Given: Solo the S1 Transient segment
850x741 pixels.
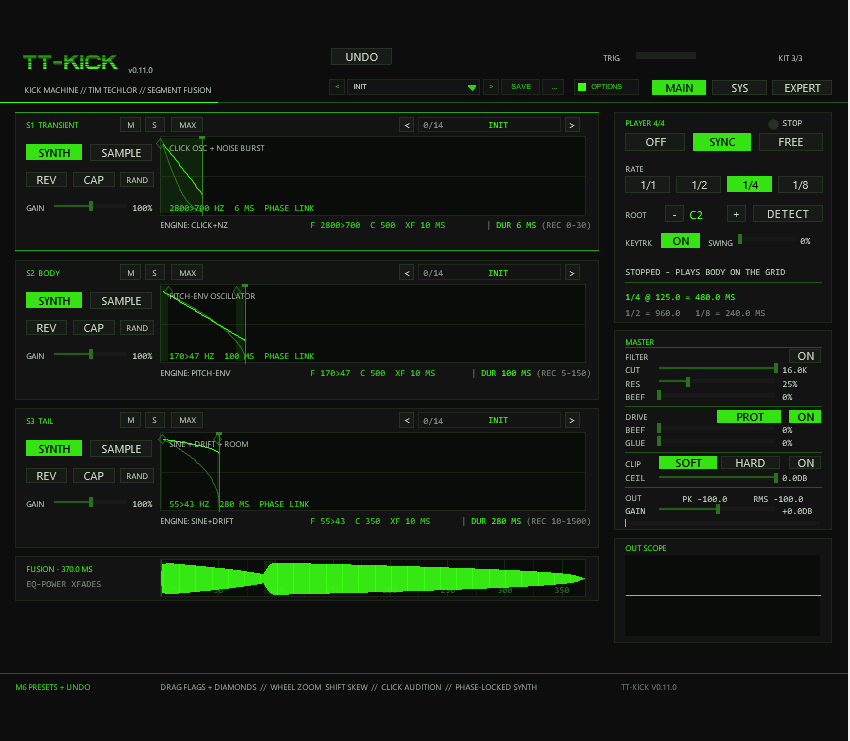Looking at the screenshot, I should point(154,125).
